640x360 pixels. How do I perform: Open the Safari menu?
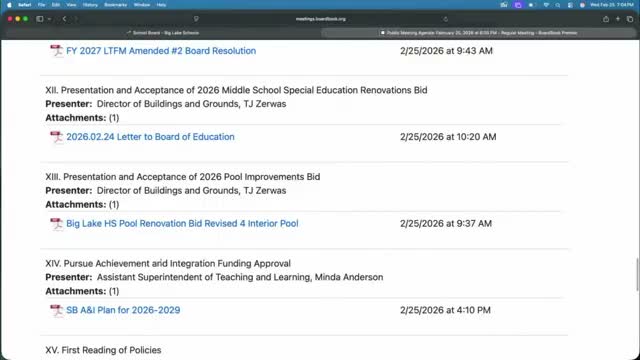coord(25,5)
